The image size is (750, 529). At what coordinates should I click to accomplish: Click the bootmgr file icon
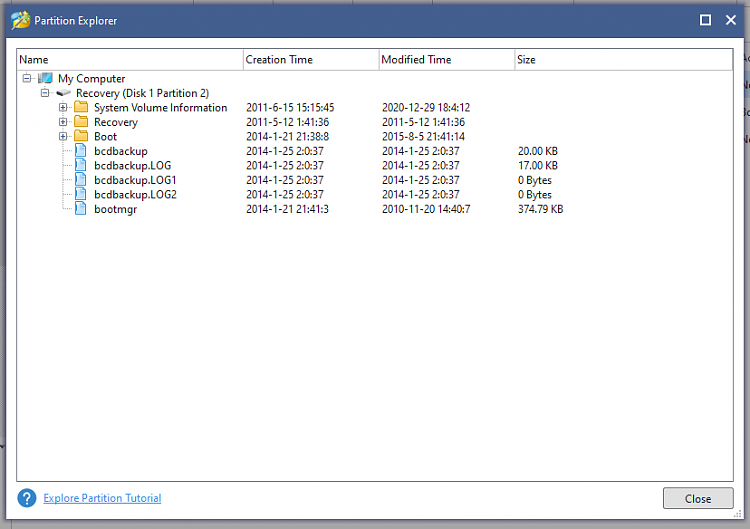(81, 209)
